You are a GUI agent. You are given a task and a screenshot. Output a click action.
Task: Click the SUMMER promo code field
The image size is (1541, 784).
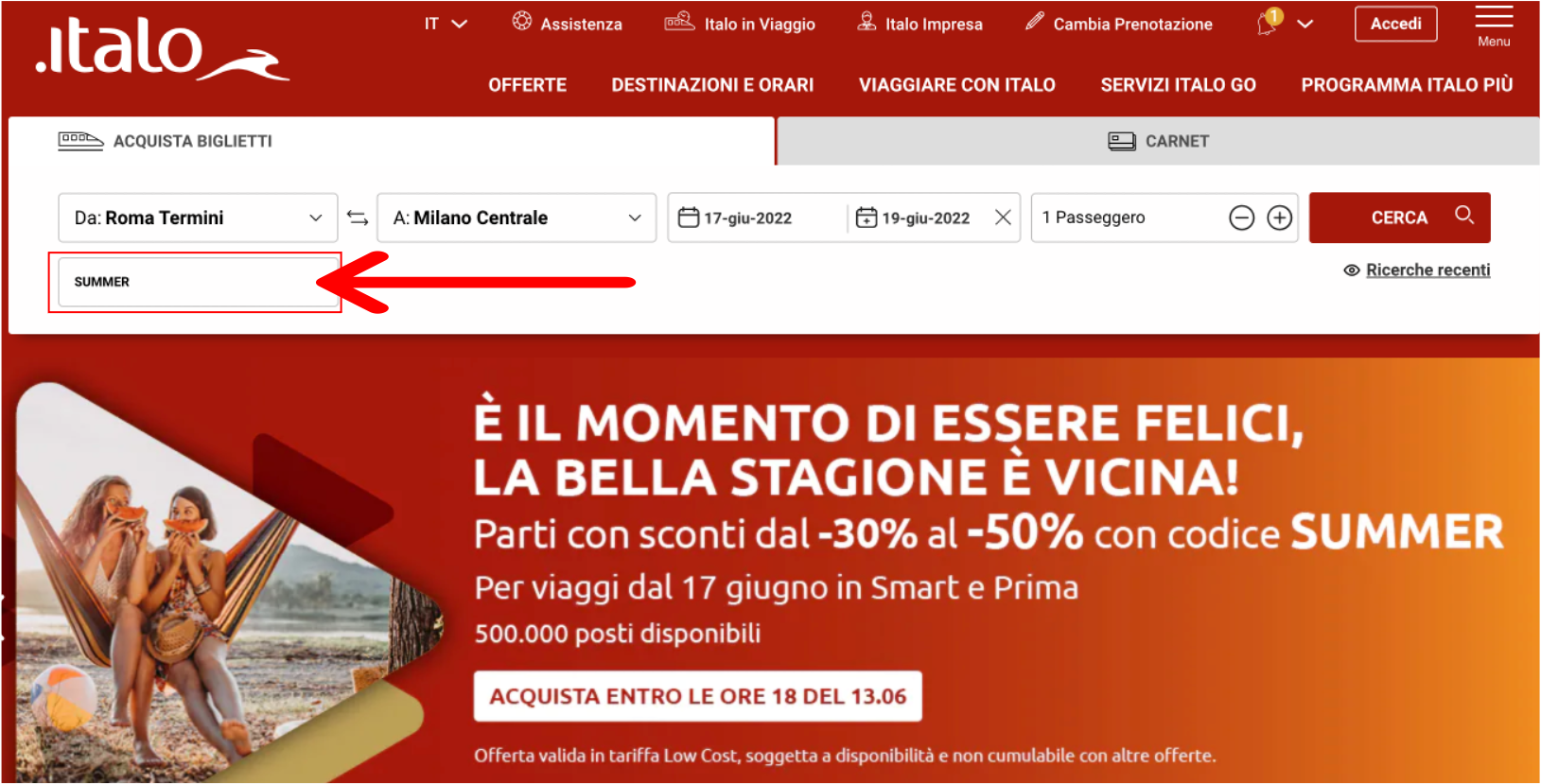tap(198, 282)
